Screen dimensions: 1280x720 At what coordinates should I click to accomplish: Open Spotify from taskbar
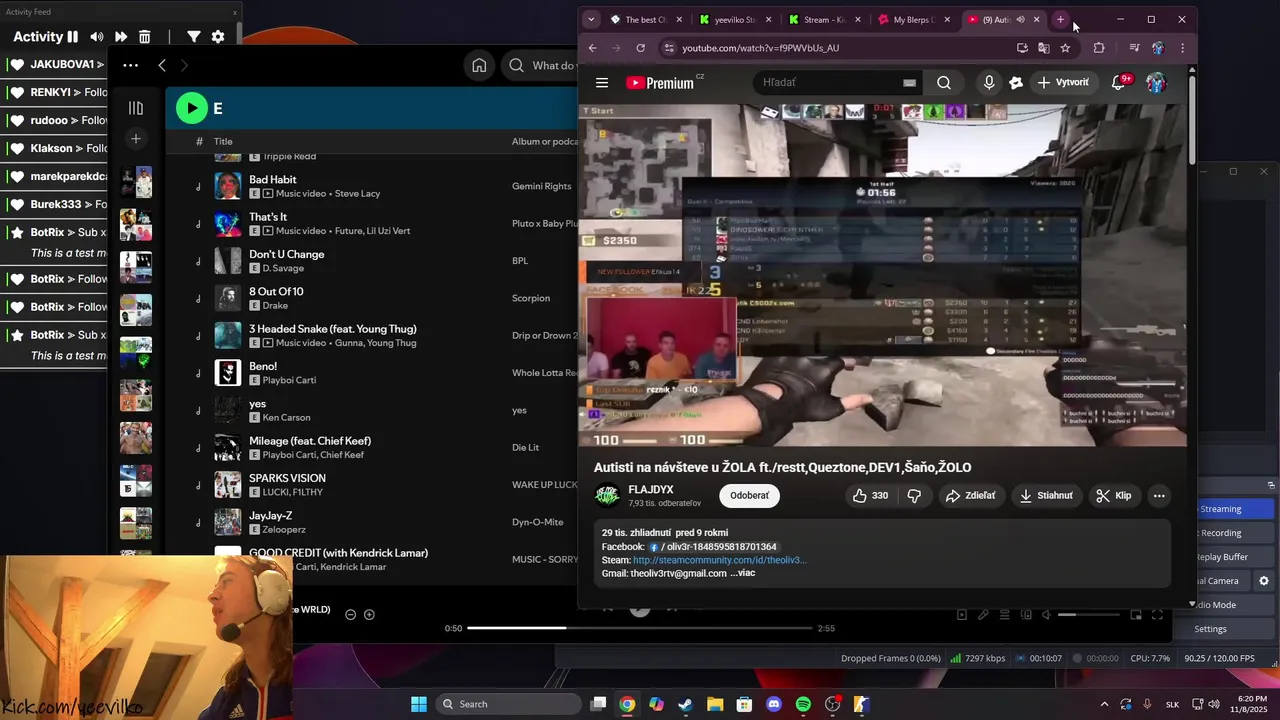803,704
